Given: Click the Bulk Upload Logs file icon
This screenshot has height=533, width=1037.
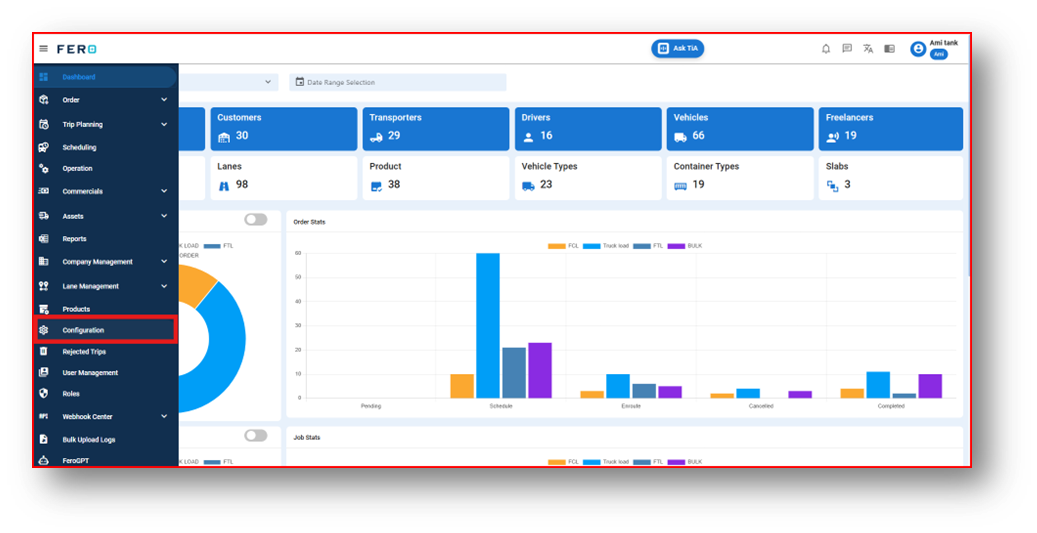Looking at the screenshot, I should [x=44, y=440].
